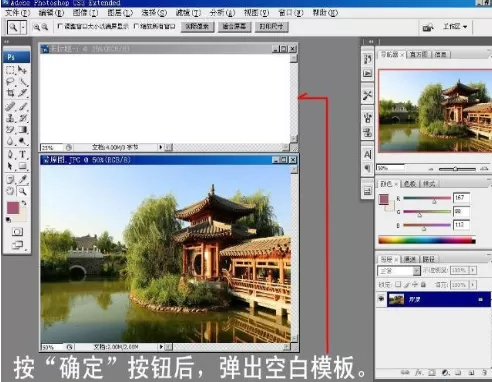Select the Hand tool
The image size is (492, 382).
[10, 191]
